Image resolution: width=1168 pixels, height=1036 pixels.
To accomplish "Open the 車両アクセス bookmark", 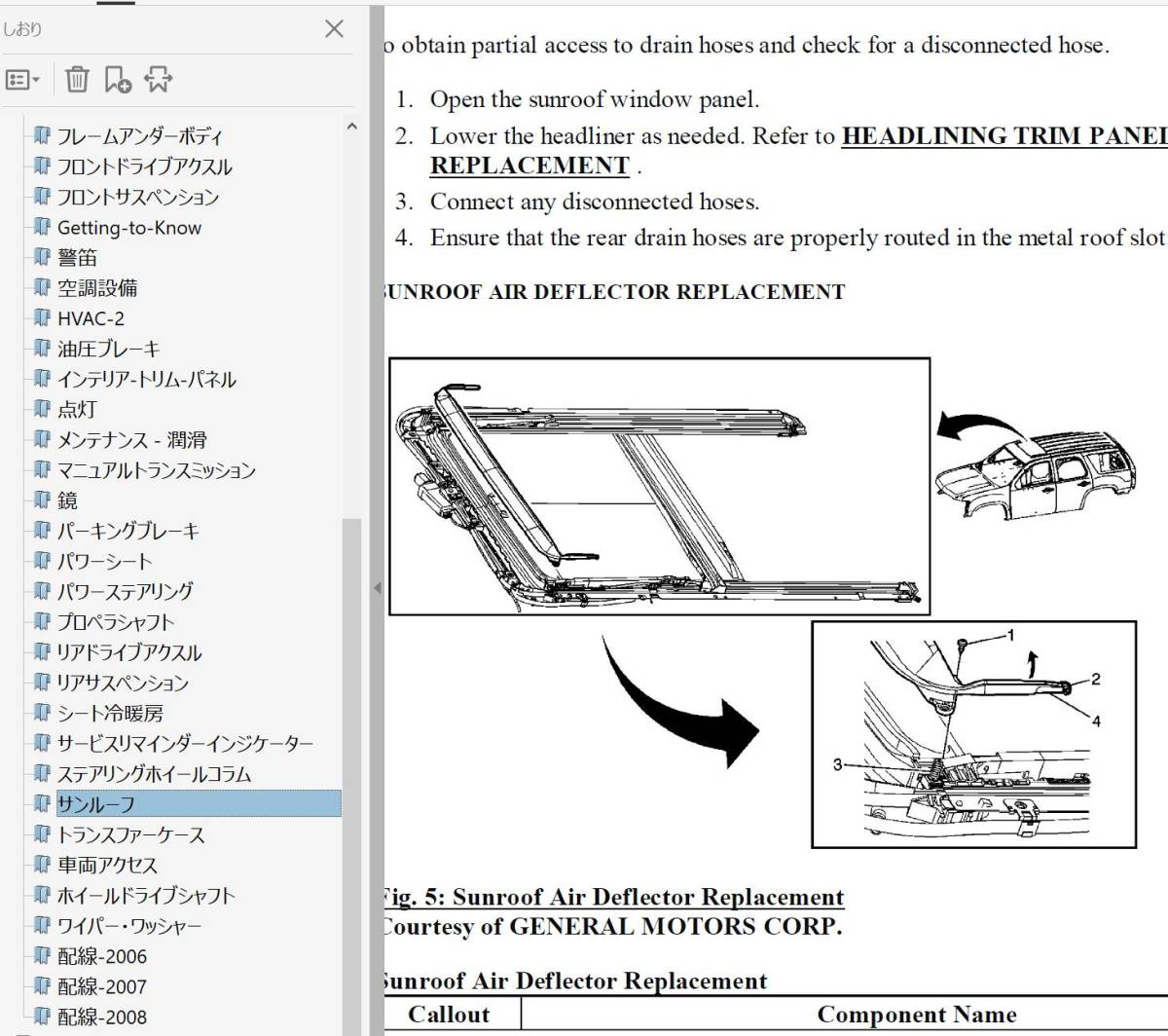I will (x=107, y=865).
